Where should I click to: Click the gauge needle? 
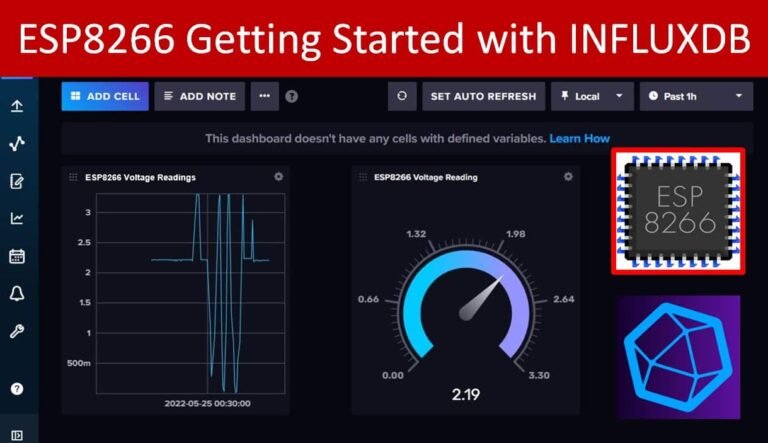[481, 298]
